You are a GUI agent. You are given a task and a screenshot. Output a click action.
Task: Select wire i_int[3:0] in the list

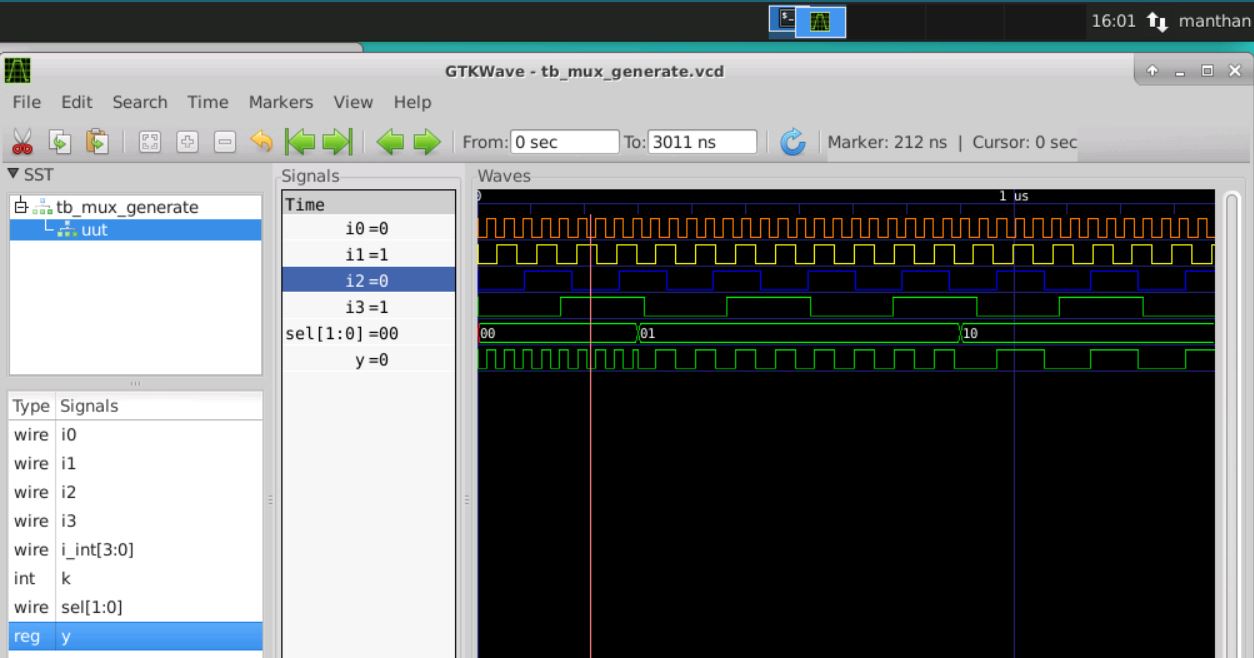136,549
